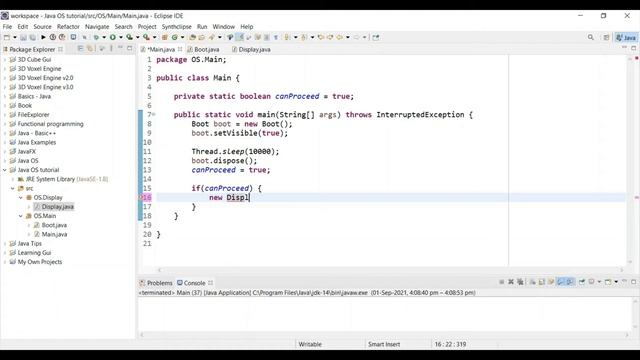640x360 pixels.
Task: Open New file dropdown arrow
Action: (x=15, y=37)
